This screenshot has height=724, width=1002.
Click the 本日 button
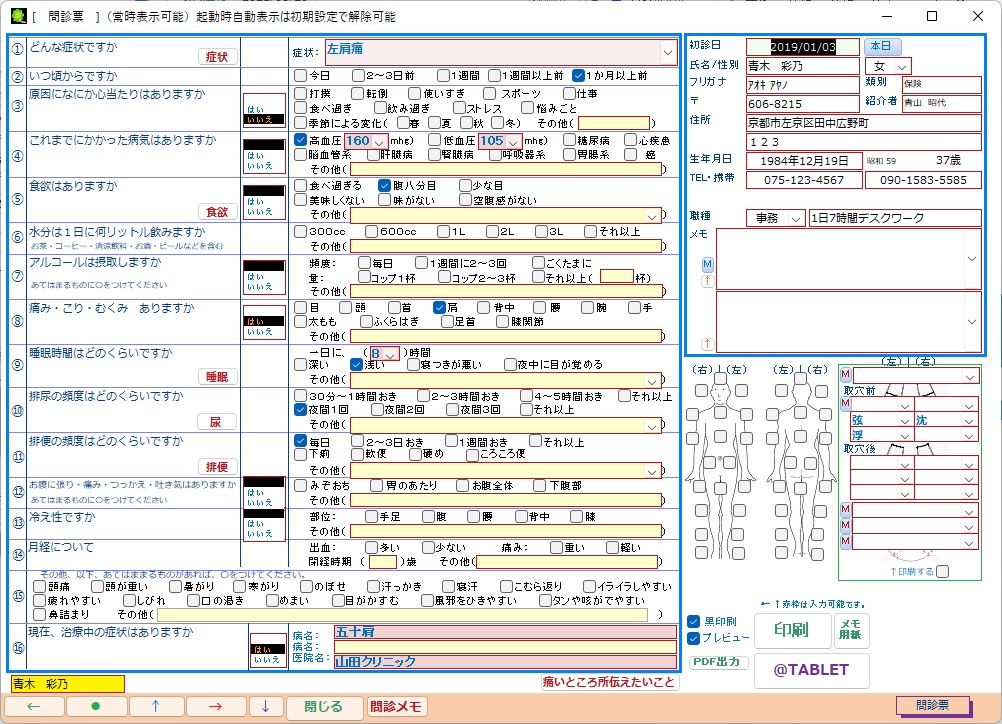[x=882, y=46]
